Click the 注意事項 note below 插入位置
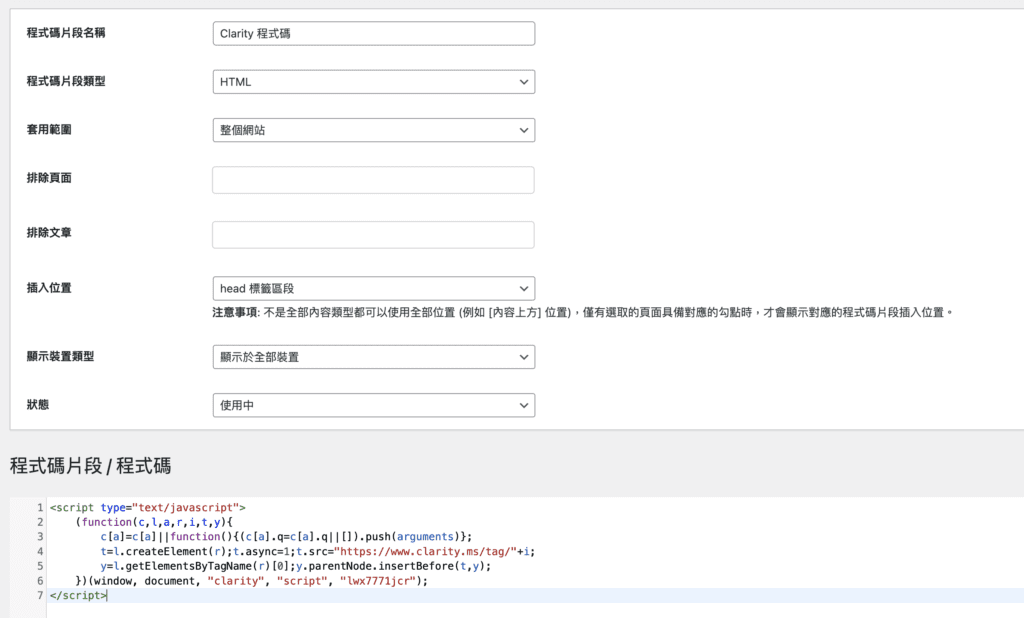Screen dimensions: 1024x618 pyautogui.click(x=582, y=313)
